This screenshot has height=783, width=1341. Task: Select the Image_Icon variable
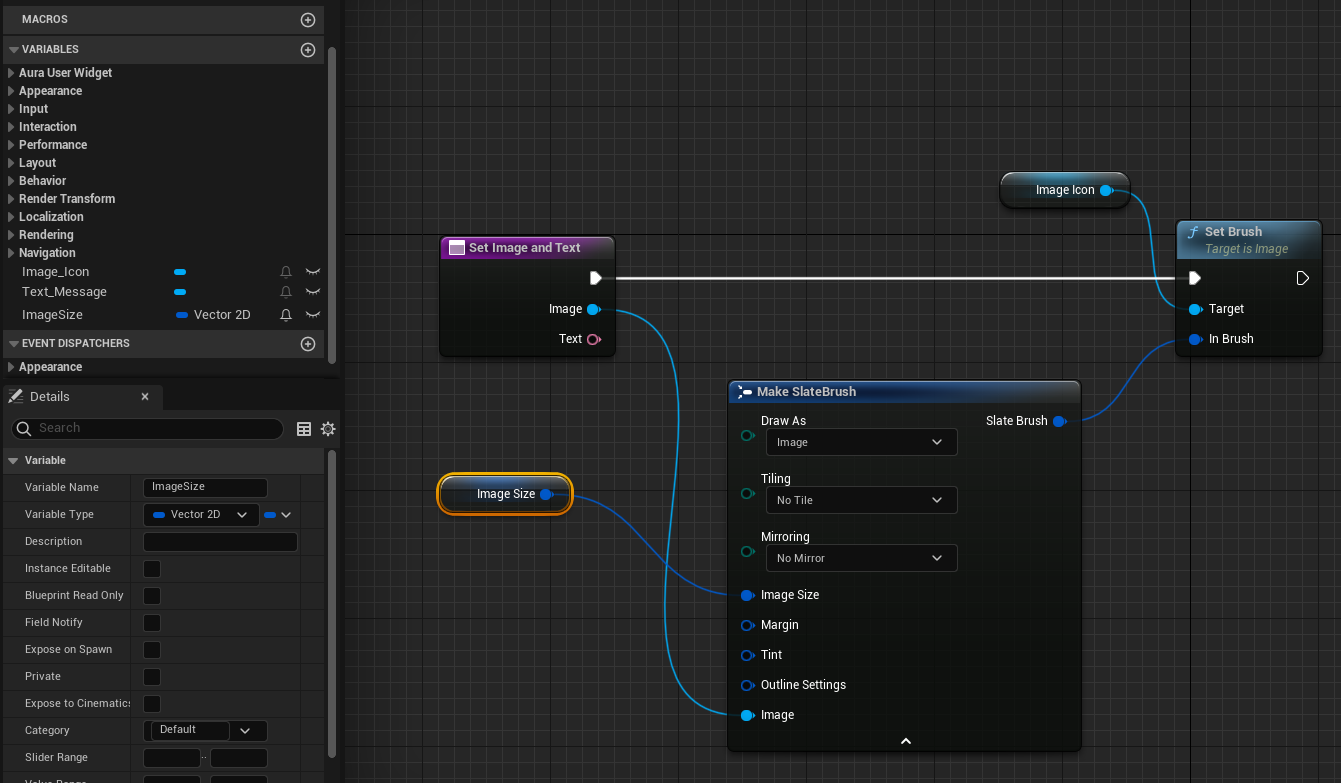coord(55,272)
